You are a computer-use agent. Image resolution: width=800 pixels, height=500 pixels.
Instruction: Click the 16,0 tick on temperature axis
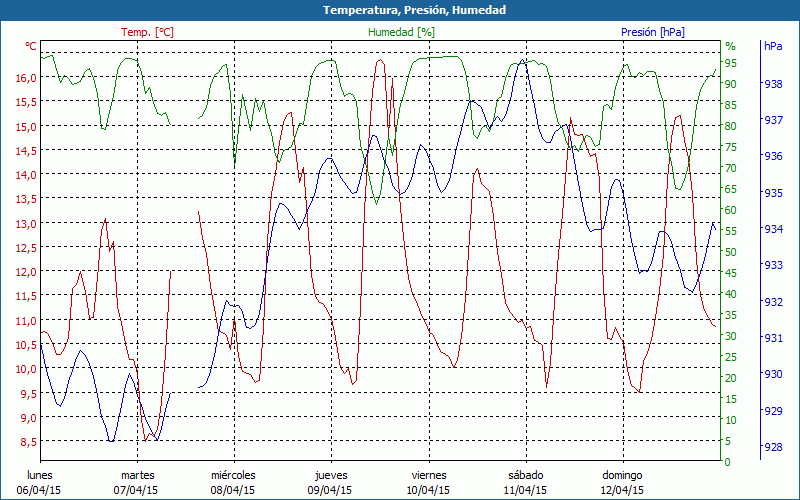(x=26, y=78)
